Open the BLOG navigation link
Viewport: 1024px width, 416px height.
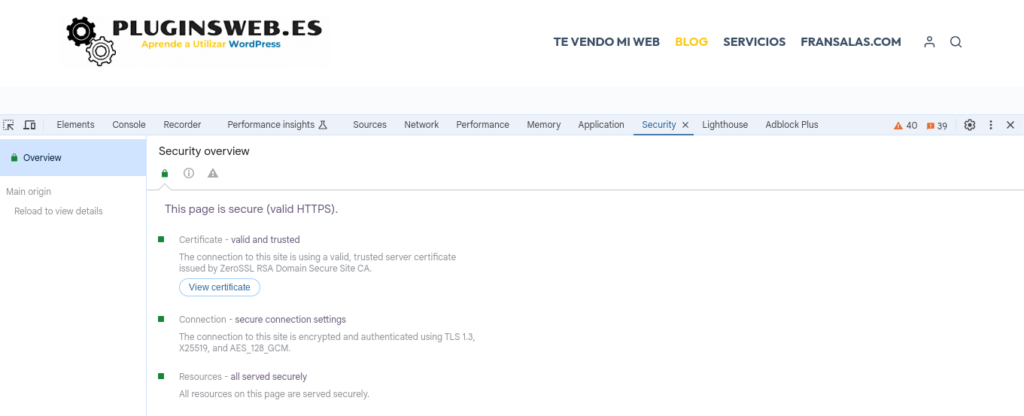[692, 42]
